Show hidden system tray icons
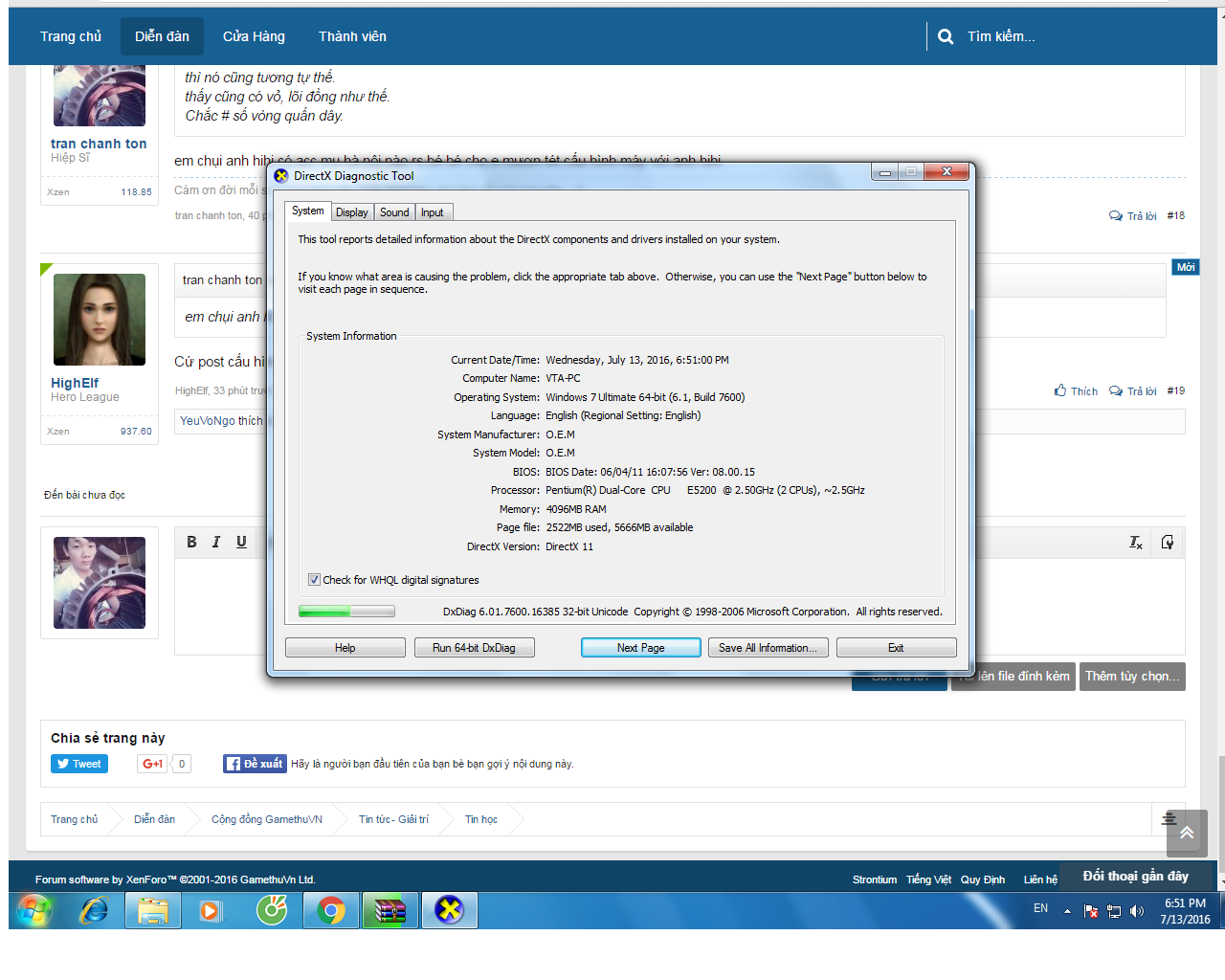Screen dimensions: 1225x980 pyautogui.click(x=1067, y=911)
